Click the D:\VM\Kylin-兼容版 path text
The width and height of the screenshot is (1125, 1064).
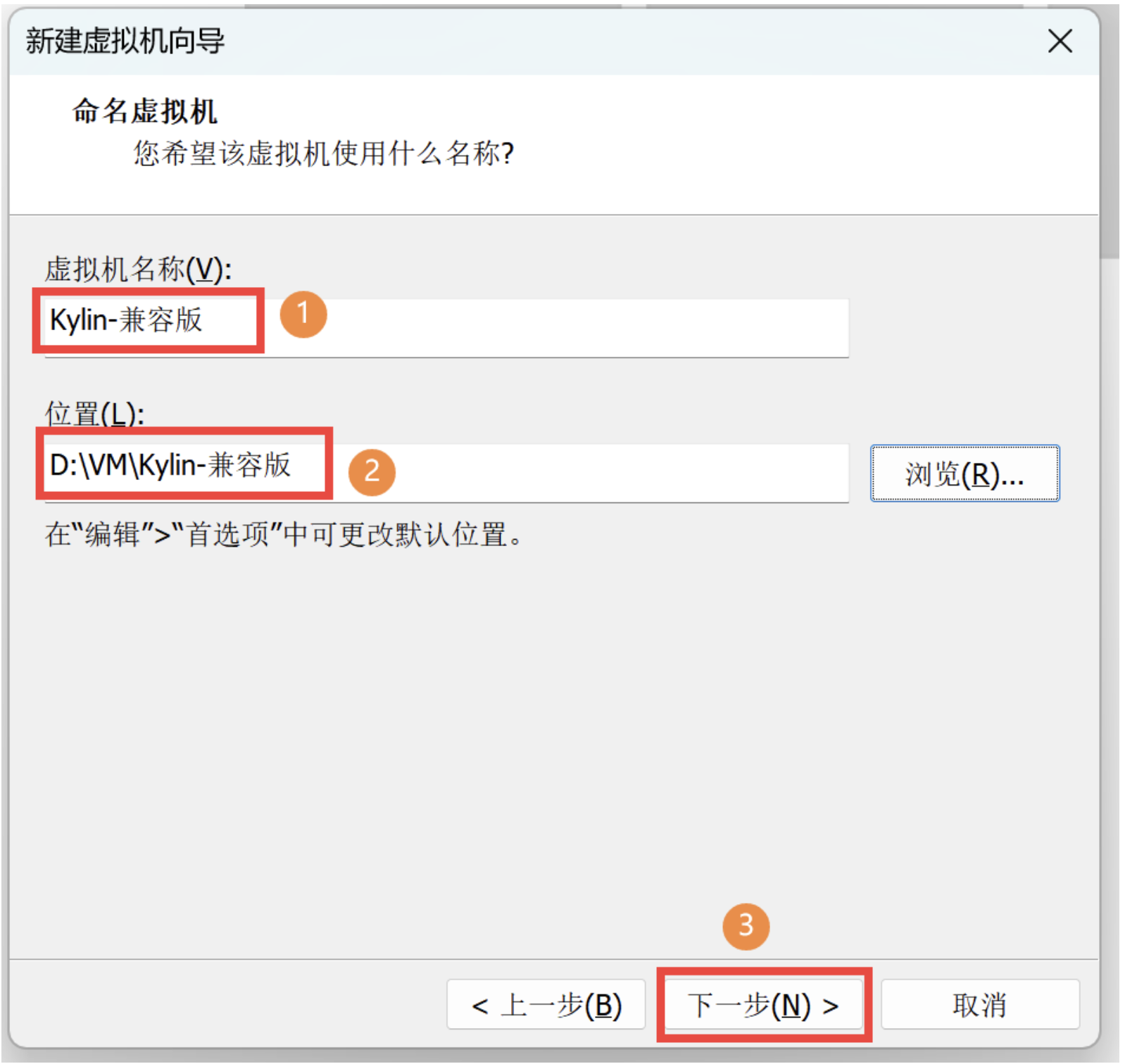pos(170,465)
